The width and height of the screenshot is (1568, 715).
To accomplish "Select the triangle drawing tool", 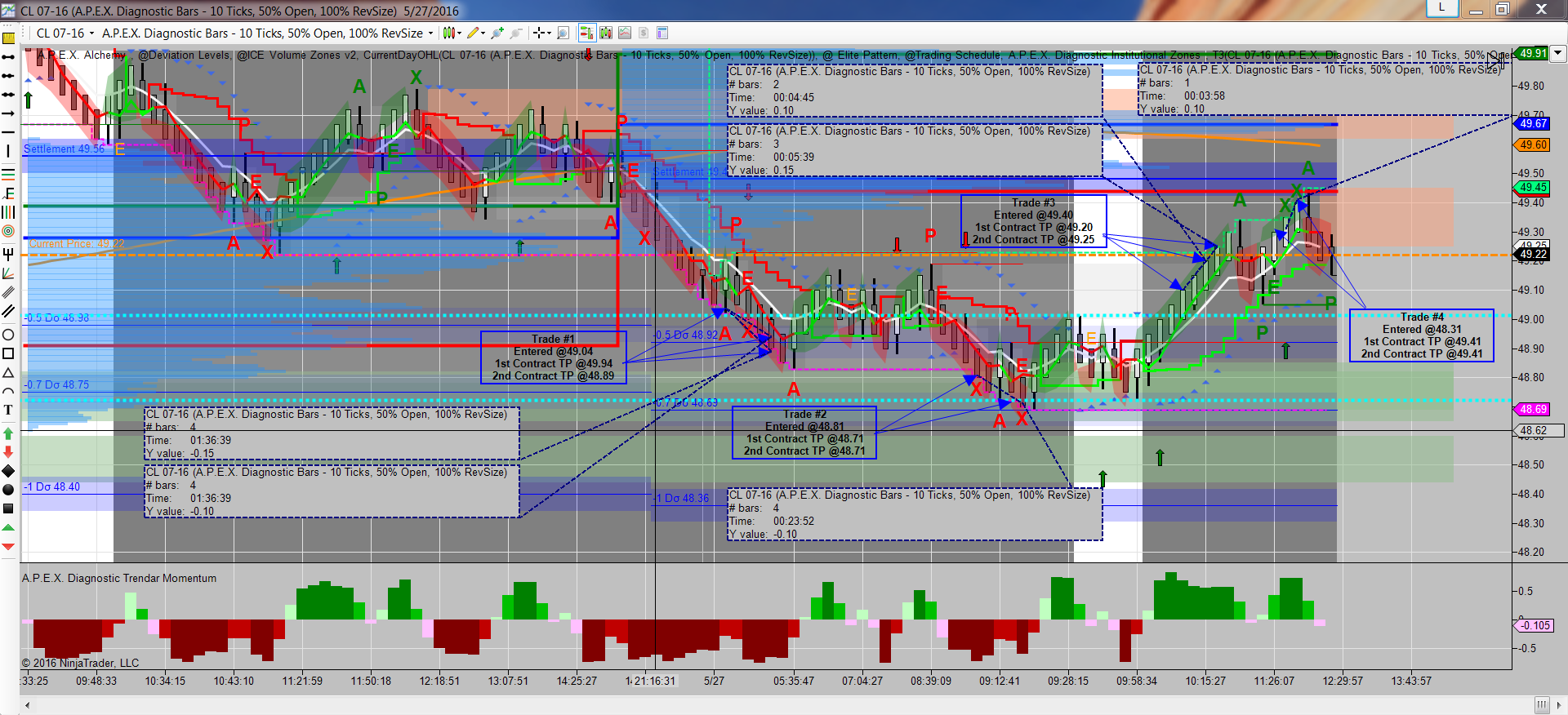I will tap(8, 372).
